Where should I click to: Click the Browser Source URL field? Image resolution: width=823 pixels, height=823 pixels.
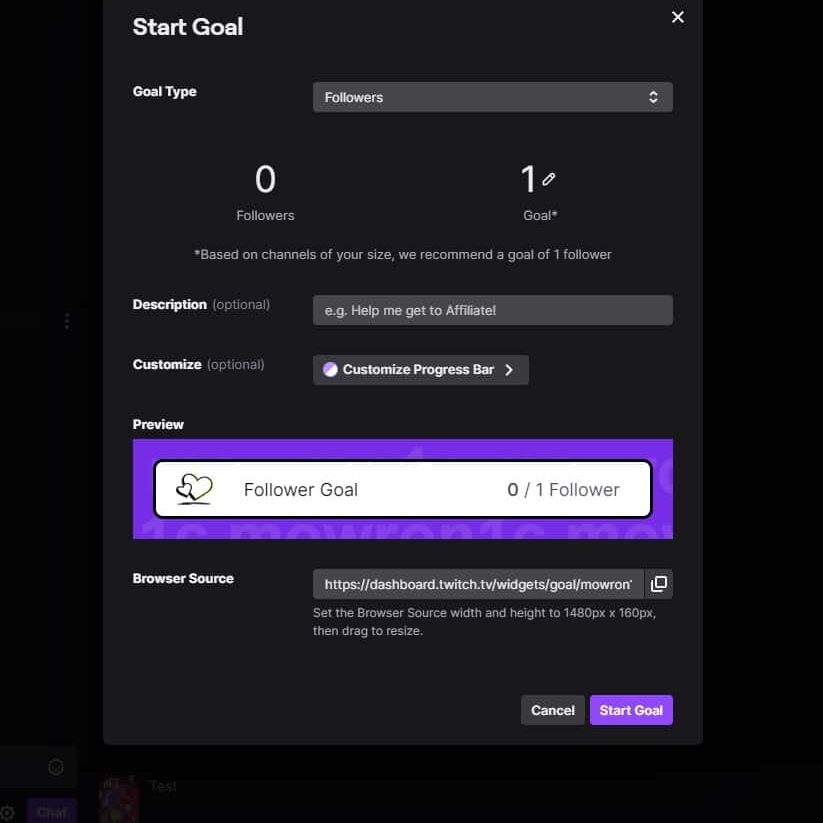pyautogui.click(x=478, y=584)
